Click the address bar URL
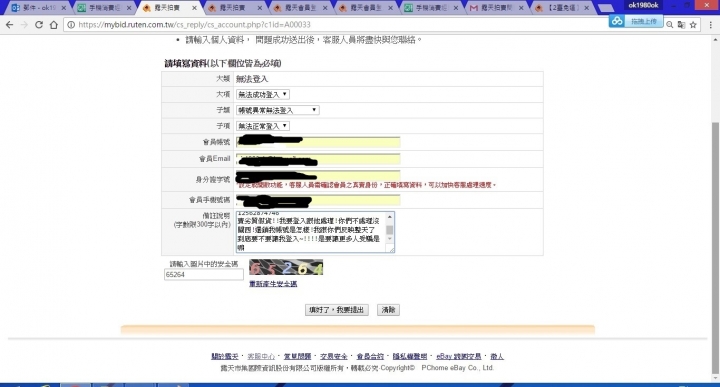 [194, 25]
